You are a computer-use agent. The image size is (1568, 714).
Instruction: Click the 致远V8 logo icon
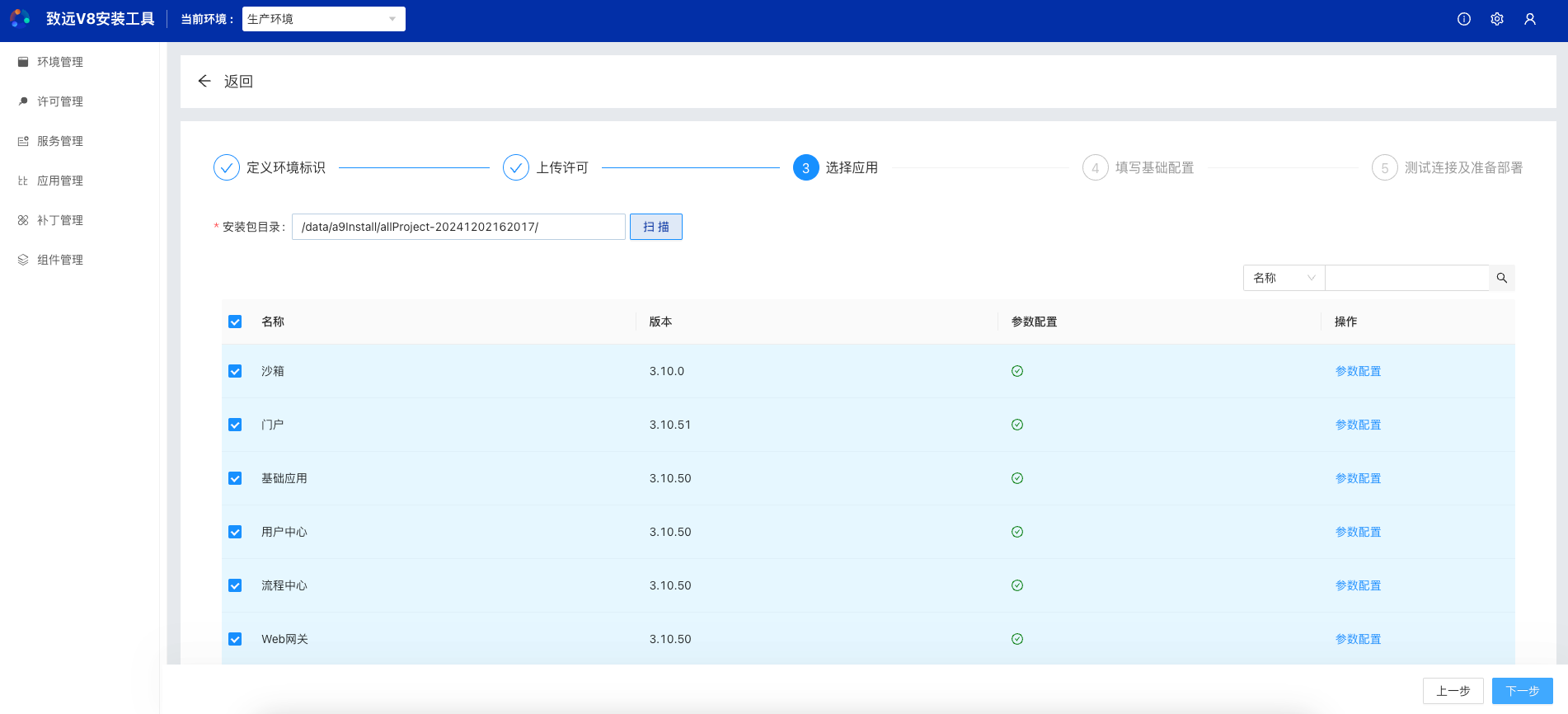tap(20, 18)
